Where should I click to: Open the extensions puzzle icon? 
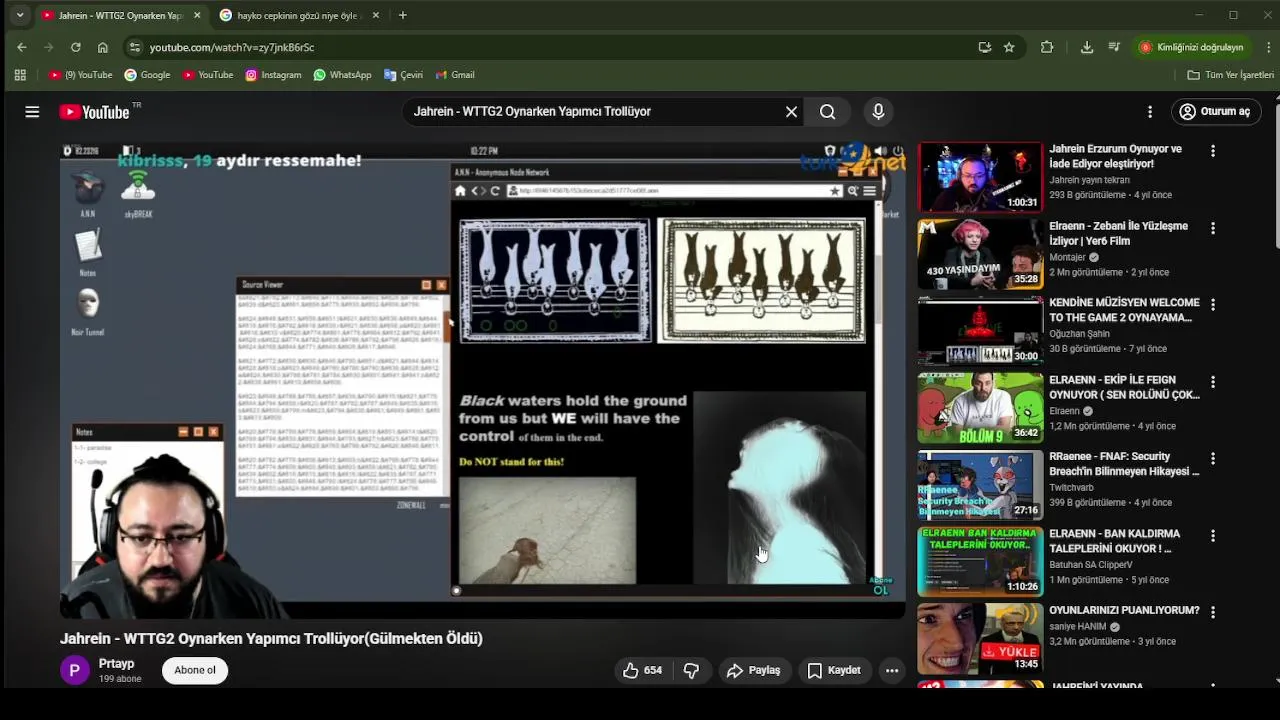(1047, 47)
